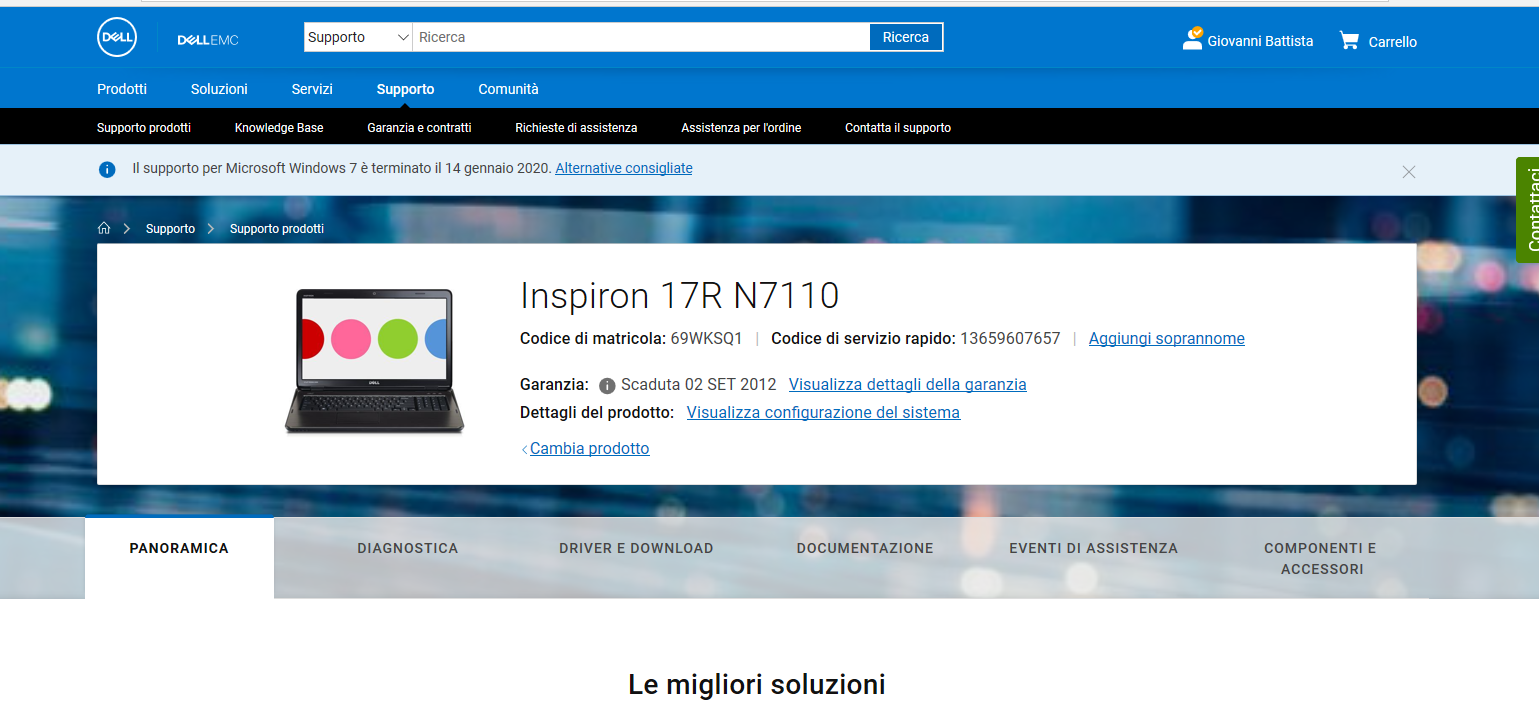Open the green Contattaci side tab
Screen dimensions: 1539x715
[x=1527, y=210]
